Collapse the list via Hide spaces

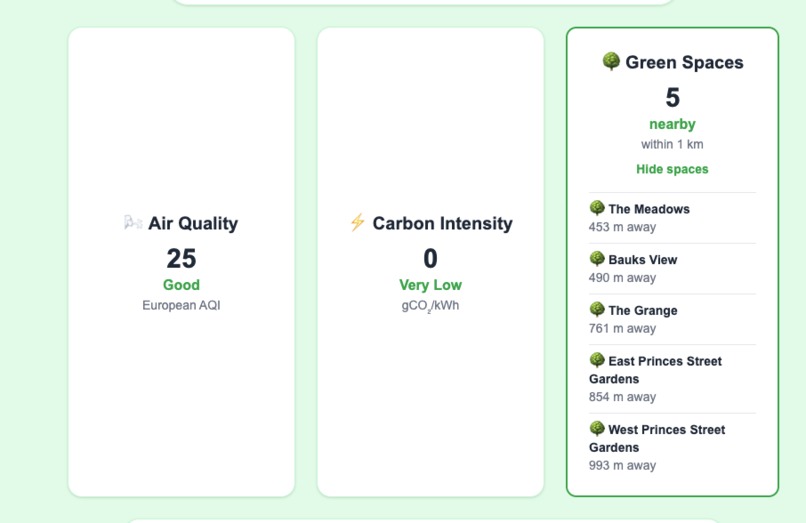point(672,169)
